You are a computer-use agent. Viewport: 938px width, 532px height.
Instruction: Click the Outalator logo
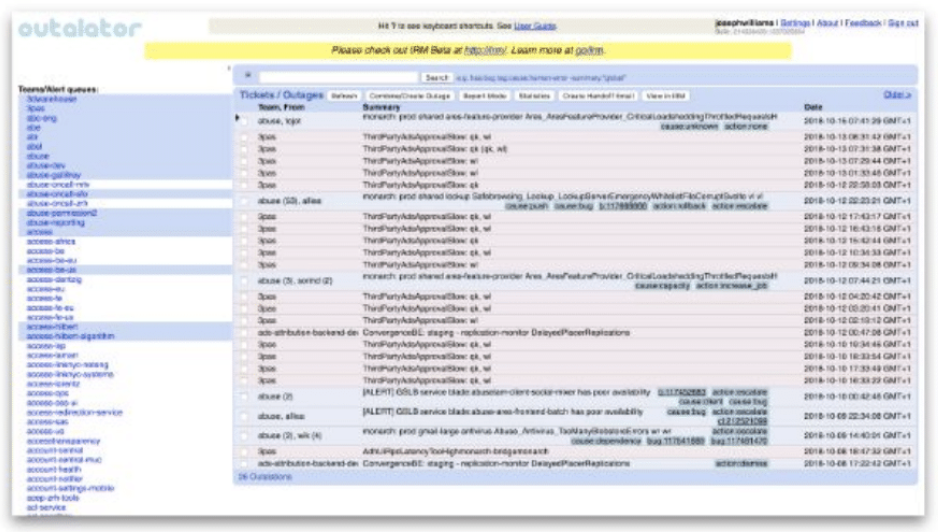(80, 29)
